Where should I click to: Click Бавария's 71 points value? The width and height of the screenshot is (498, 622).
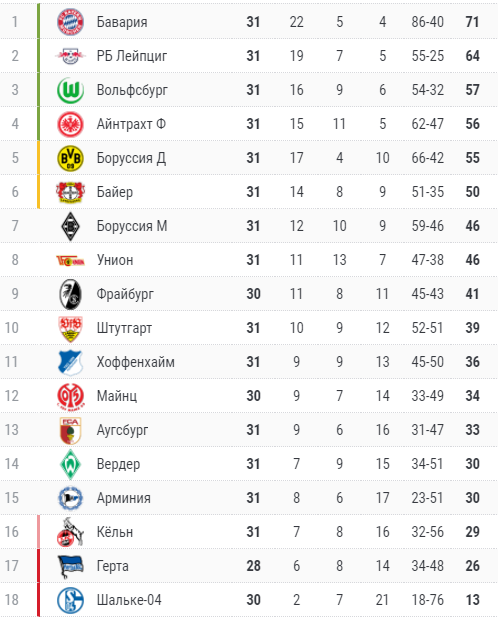click(x=472, y=22)
